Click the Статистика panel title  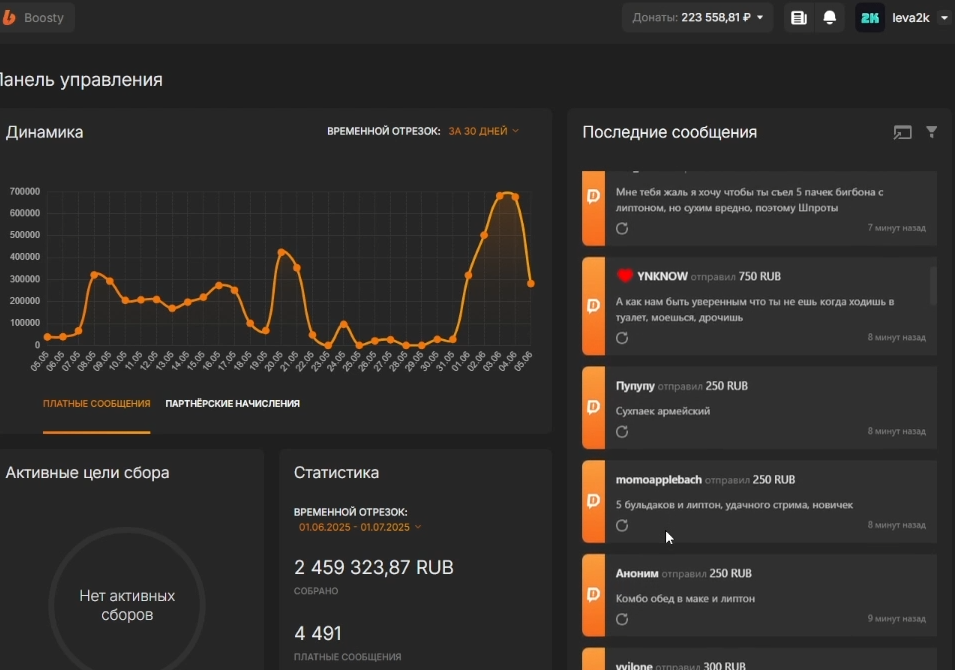point(336,473)
